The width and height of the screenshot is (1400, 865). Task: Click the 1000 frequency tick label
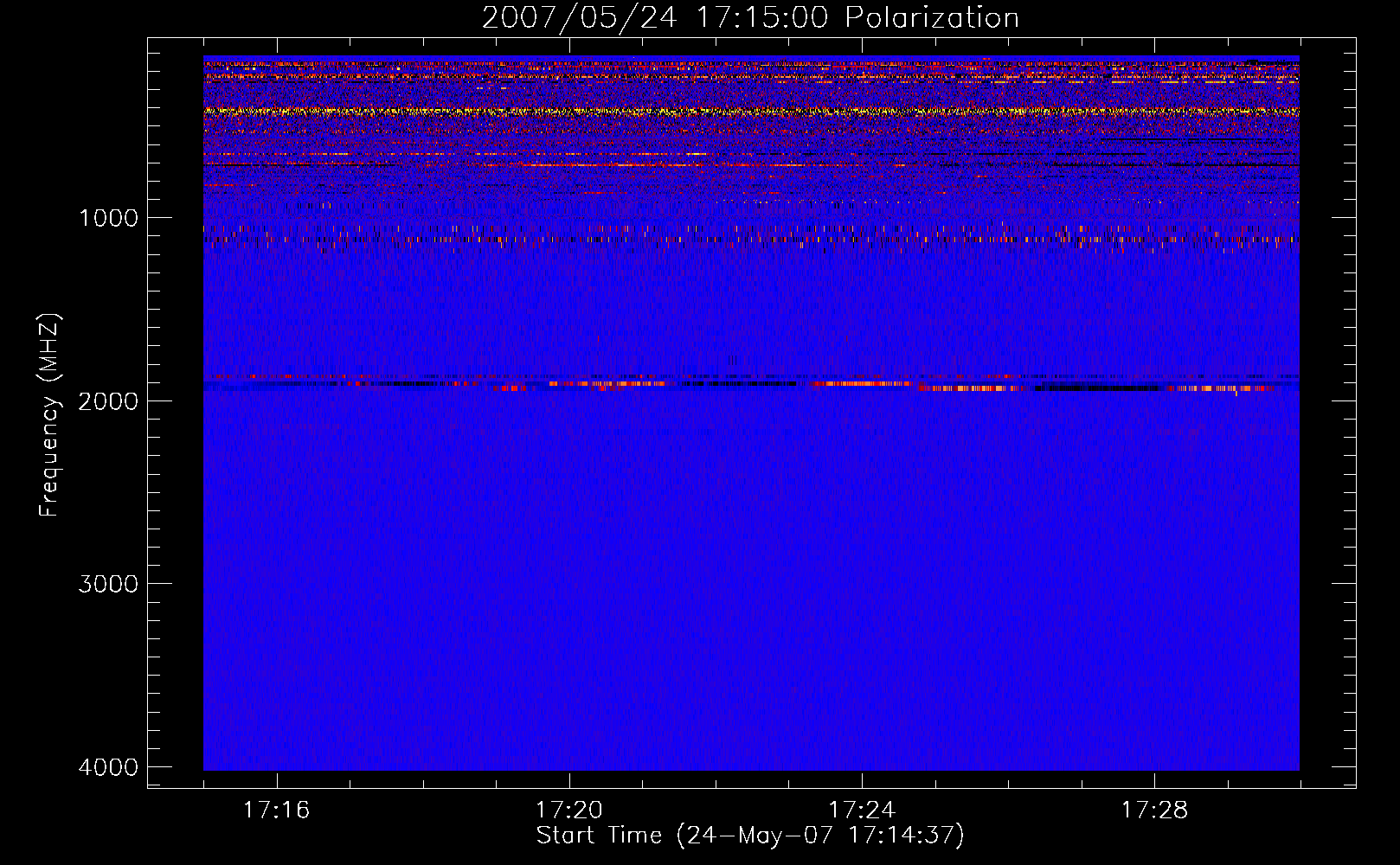tap(108, 218)
